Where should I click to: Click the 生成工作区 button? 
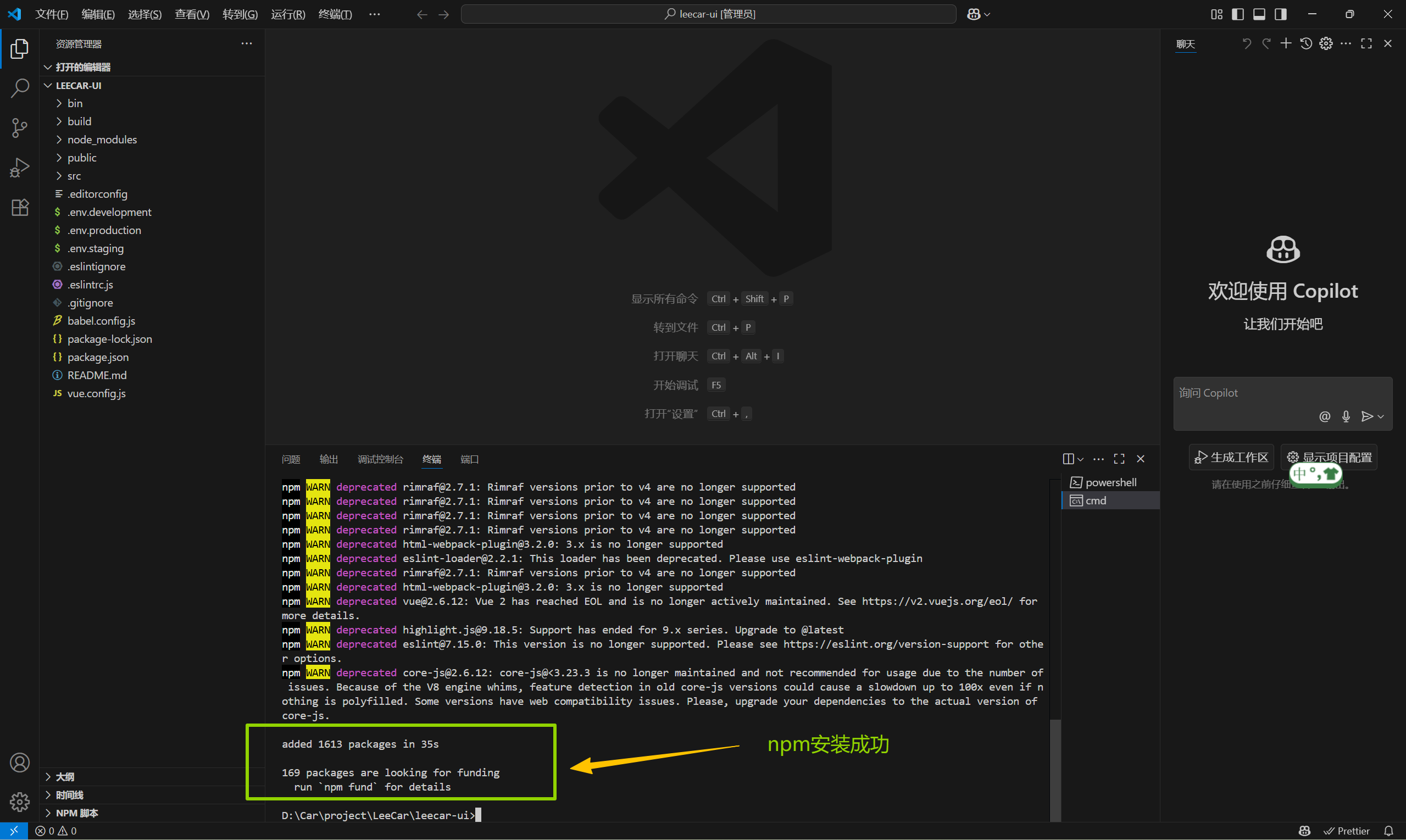[x=1231, y=458]
